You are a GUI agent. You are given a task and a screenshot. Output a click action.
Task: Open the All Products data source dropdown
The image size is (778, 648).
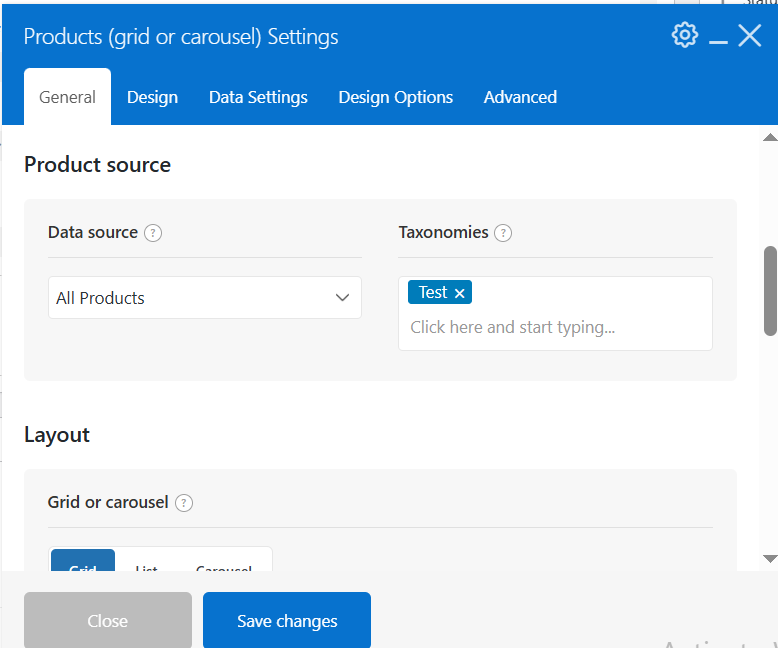204,298
